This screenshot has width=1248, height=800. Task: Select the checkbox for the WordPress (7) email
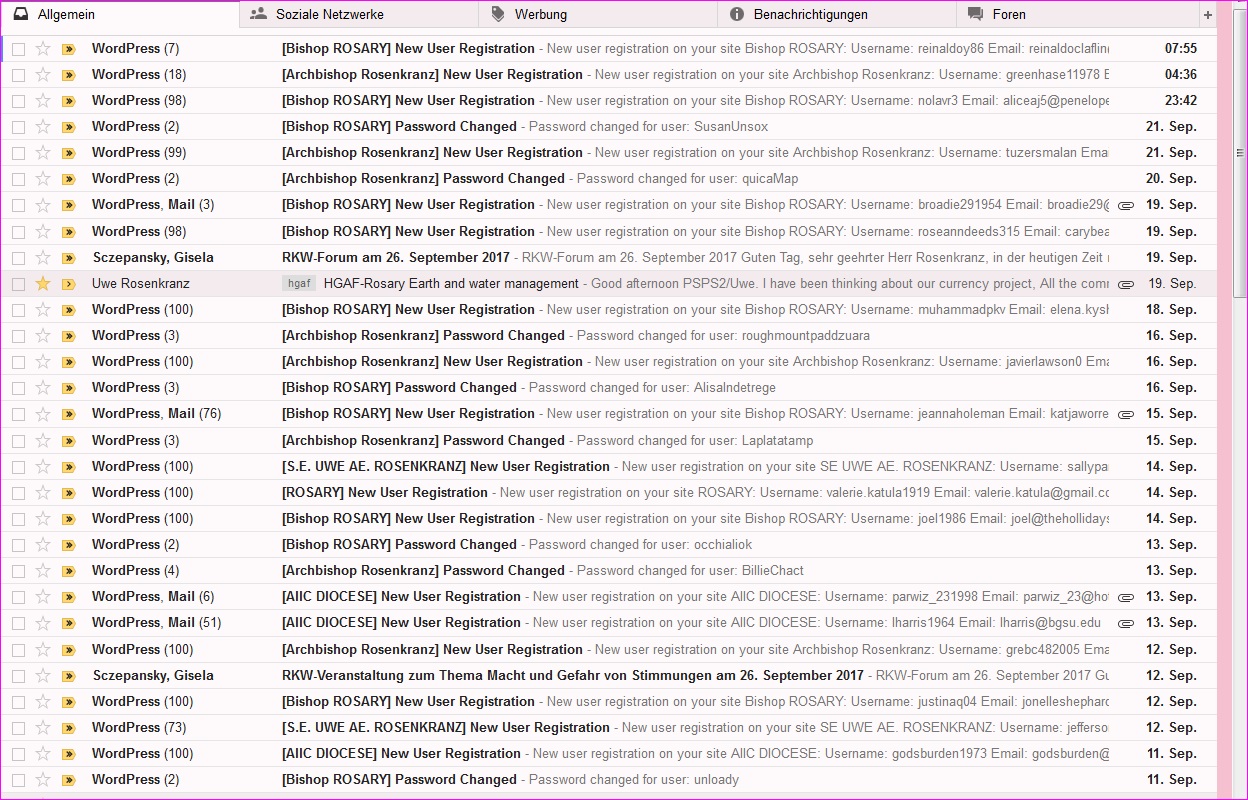18,48
